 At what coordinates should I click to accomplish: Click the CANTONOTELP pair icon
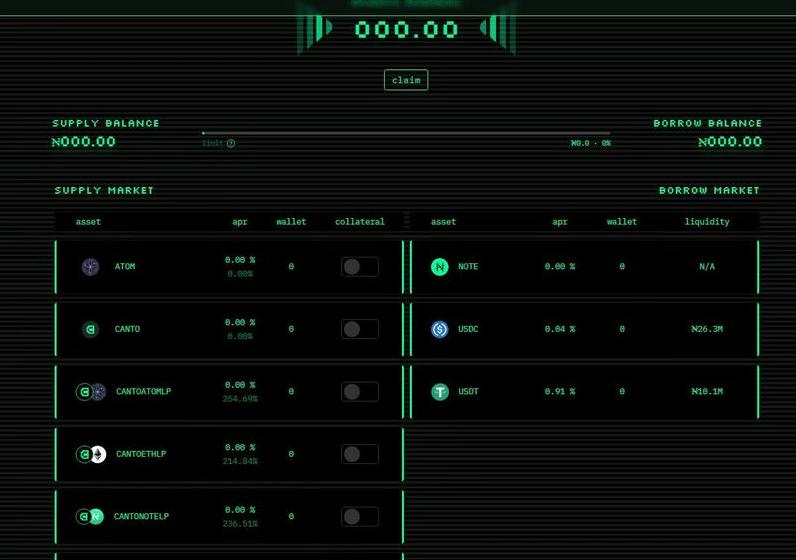point(90,517)
